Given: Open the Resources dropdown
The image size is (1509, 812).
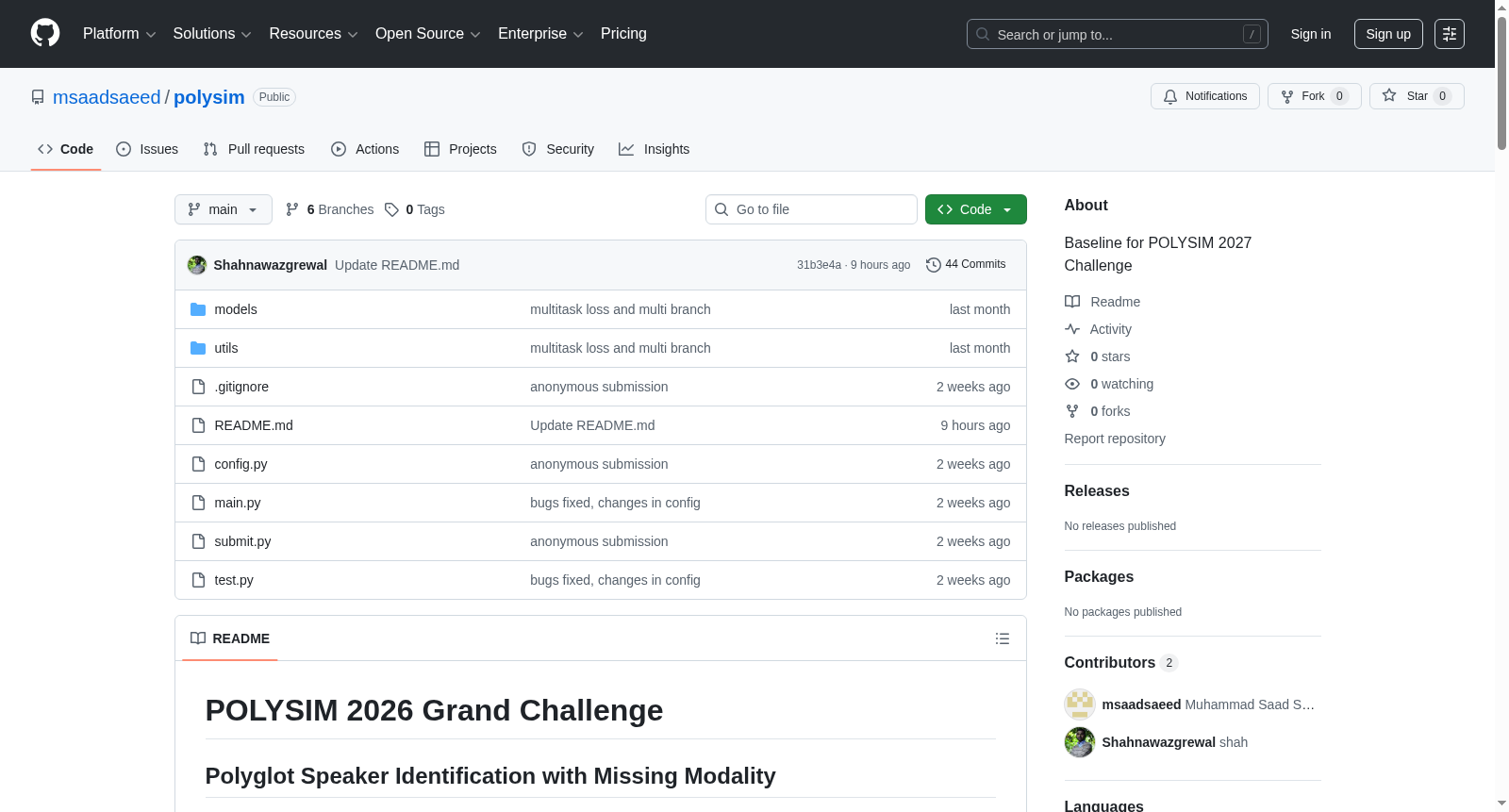Looking at the screenshot, I should coord(313,34).
